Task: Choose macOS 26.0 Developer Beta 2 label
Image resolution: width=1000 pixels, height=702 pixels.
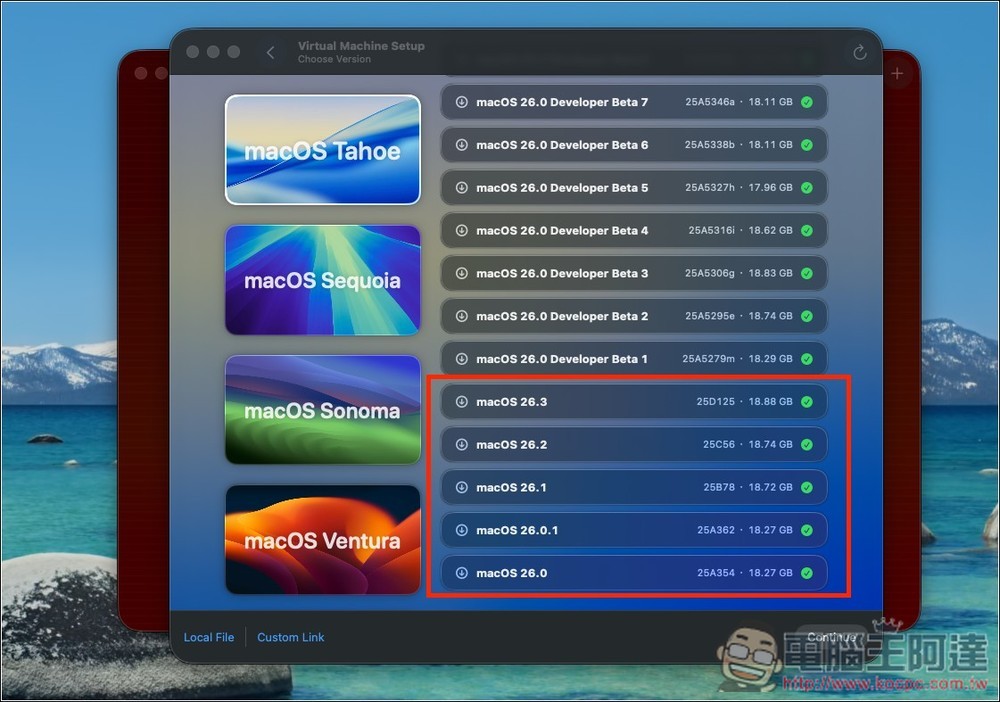Action: [x=562, y=316]
